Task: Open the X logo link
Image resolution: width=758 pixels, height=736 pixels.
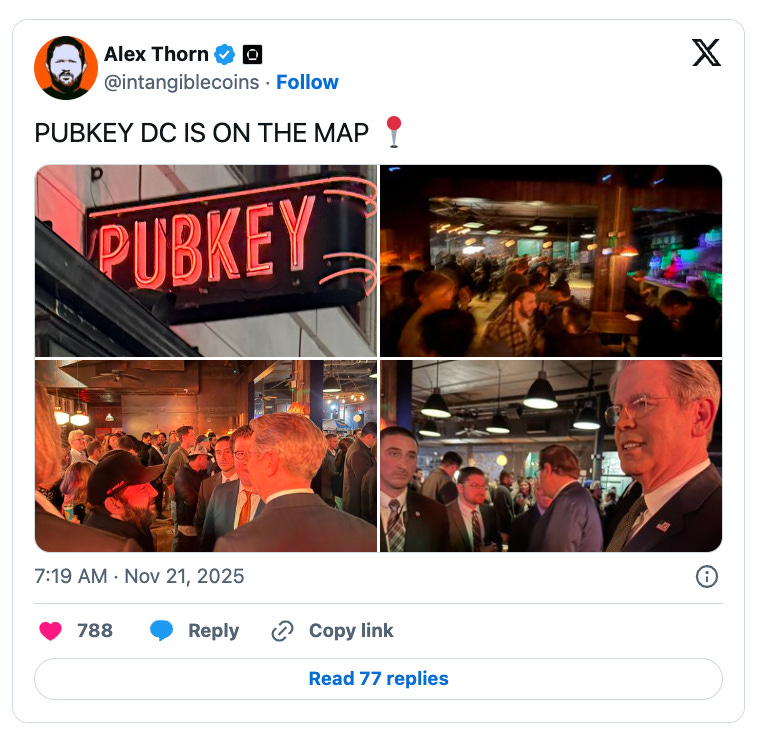Action: click(706, 53)
